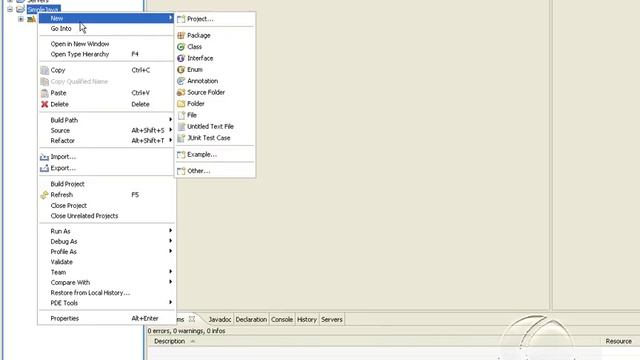The image size is (640, 360).
Task: Expand the Debug As submenu arrow
Action: pos(171,241)
